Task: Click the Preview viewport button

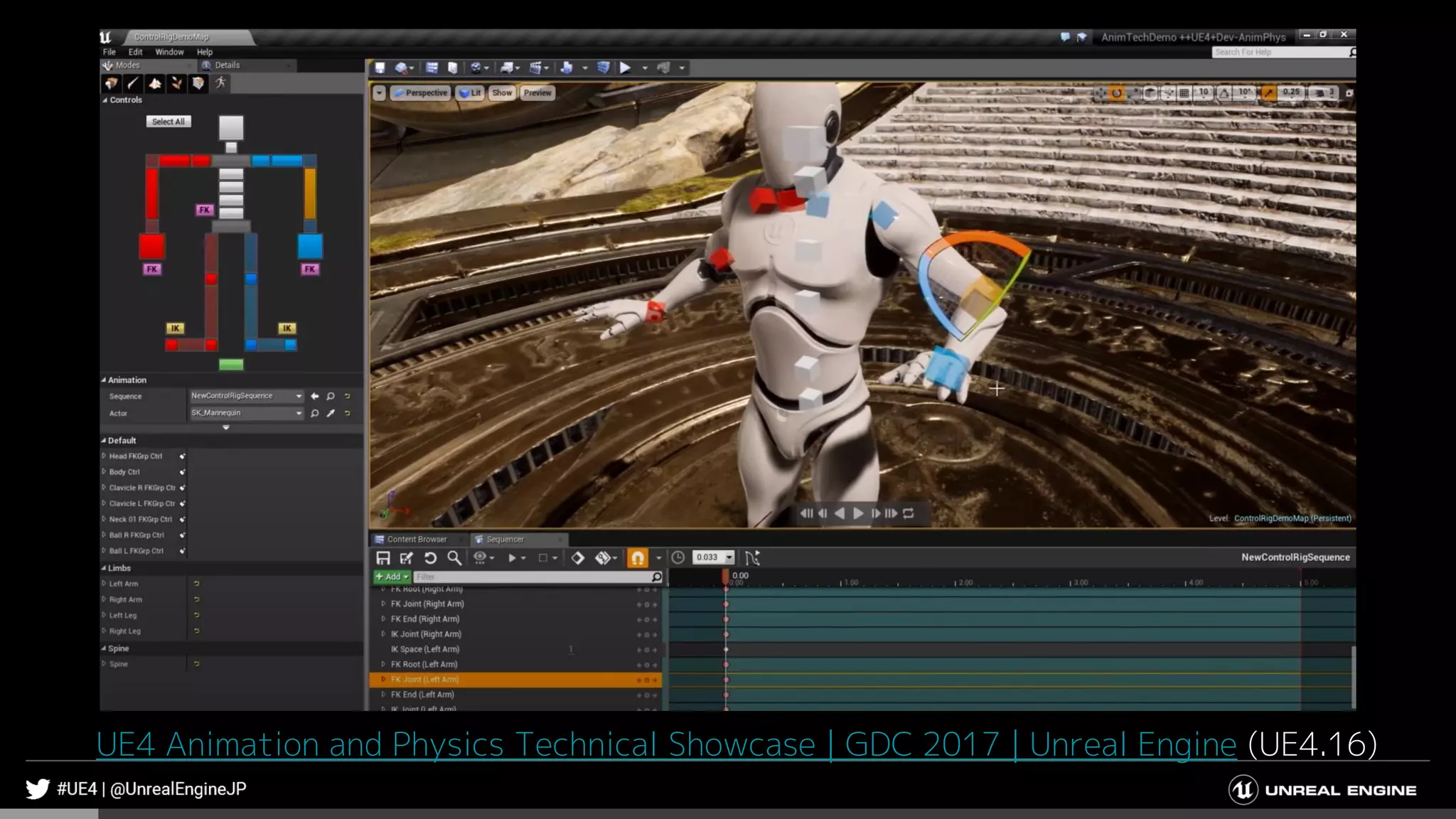Action: pos(537,93)
